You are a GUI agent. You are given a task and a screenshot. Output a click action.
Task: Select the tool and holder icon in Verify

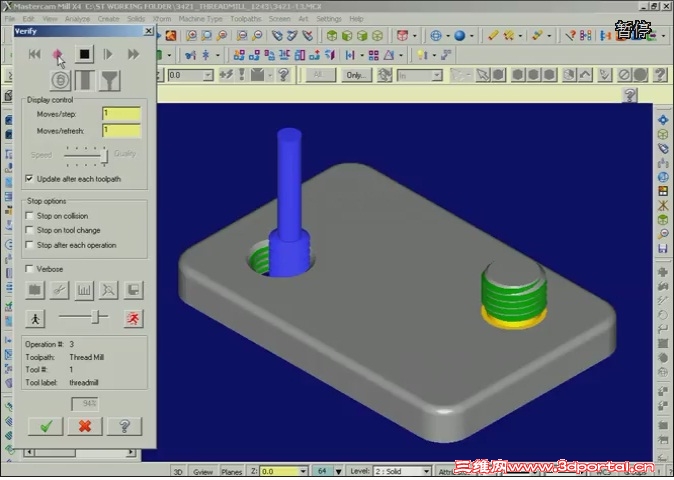(110, 80)
